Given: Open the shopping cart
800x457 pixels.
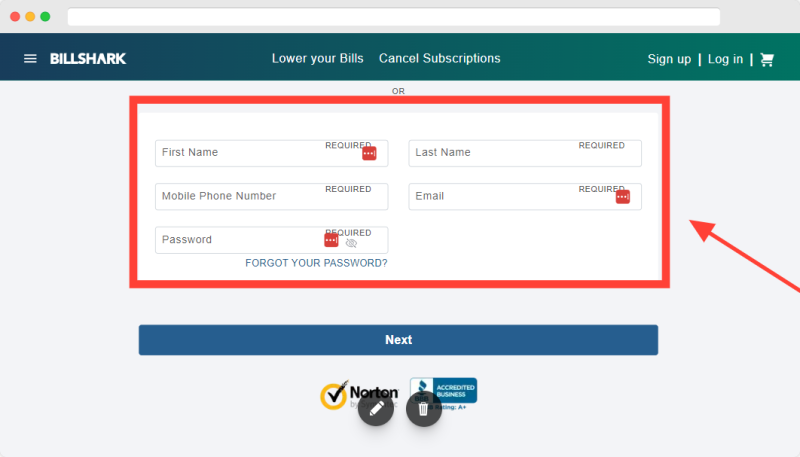Looking at the screenshot, I should coord(767,60).
